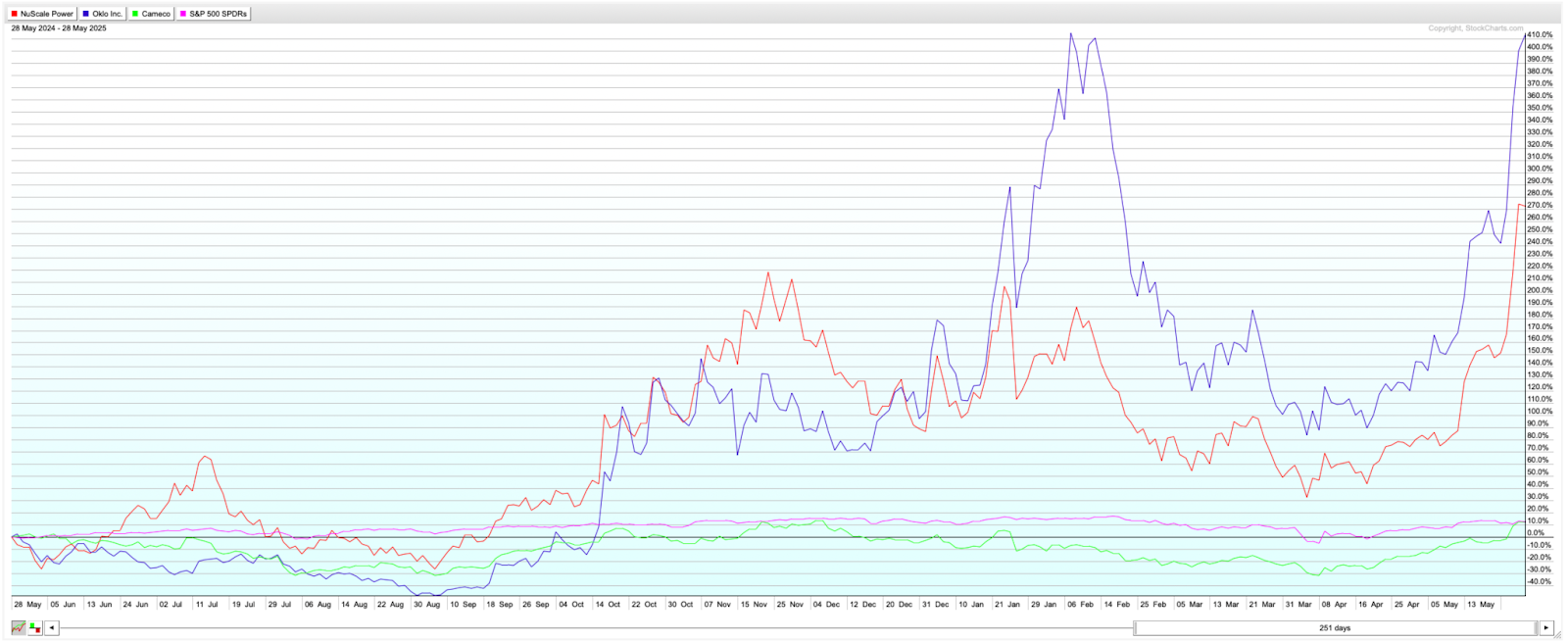Click the 410.0% y-axis label
The image size is (1568, 642).
tap(1540, 35)
